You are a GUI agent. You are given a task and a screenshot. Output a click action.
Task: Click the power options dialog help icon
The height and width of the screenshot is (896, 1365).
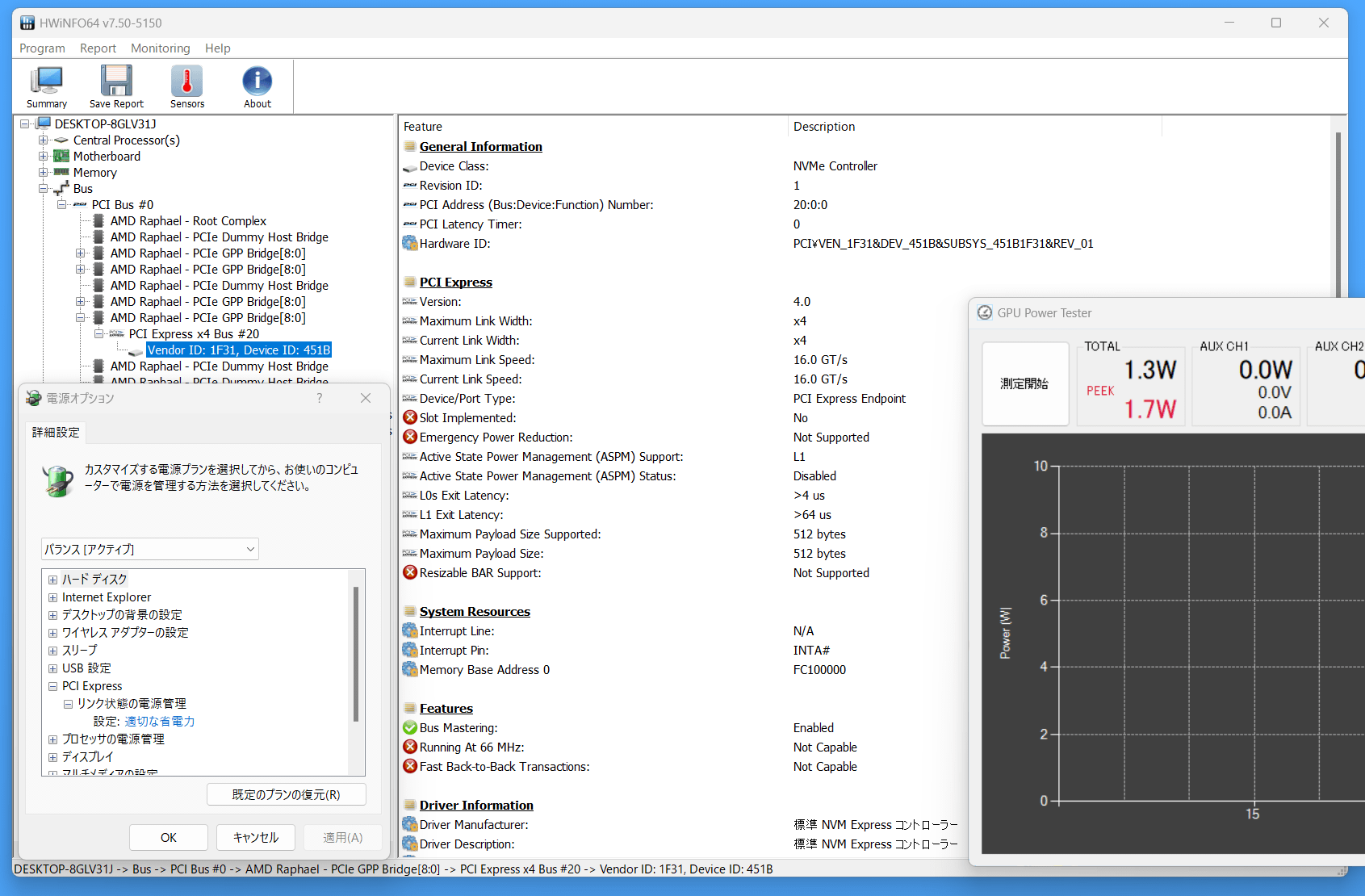(x=320, y=398)
